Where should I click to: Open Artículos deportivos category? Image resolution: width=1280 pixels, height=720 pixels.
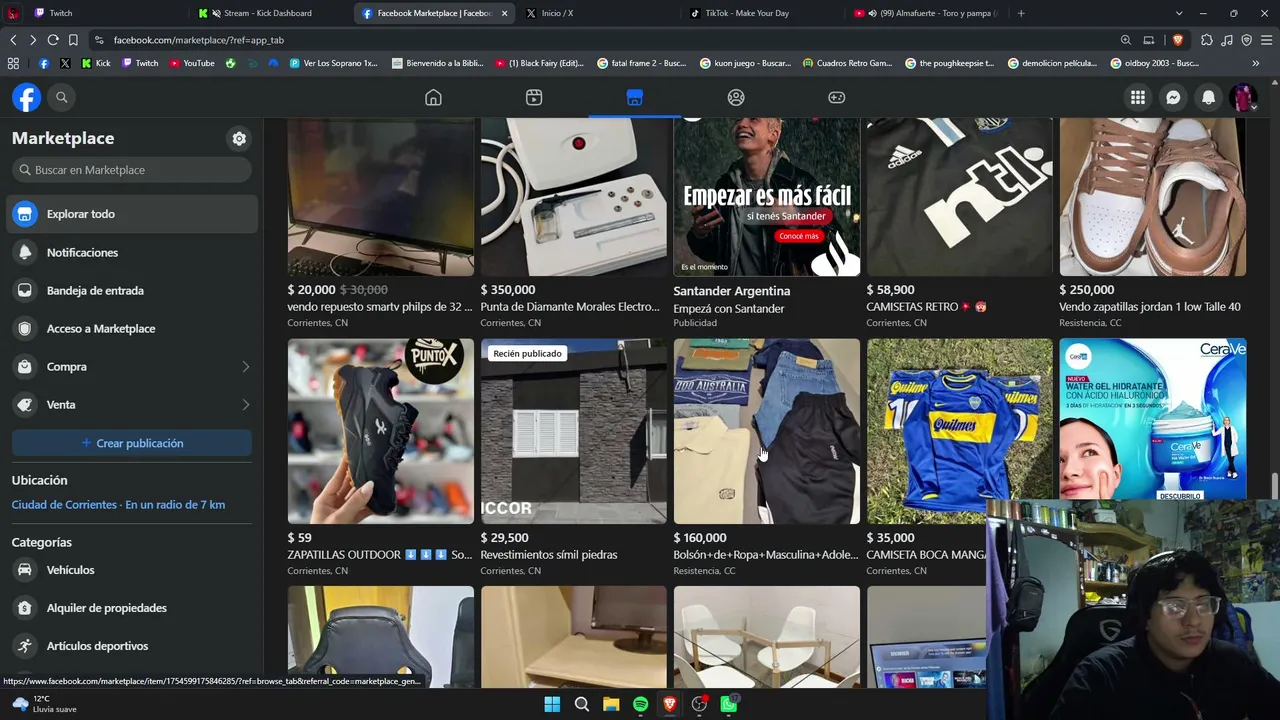[x=132, y=646]
